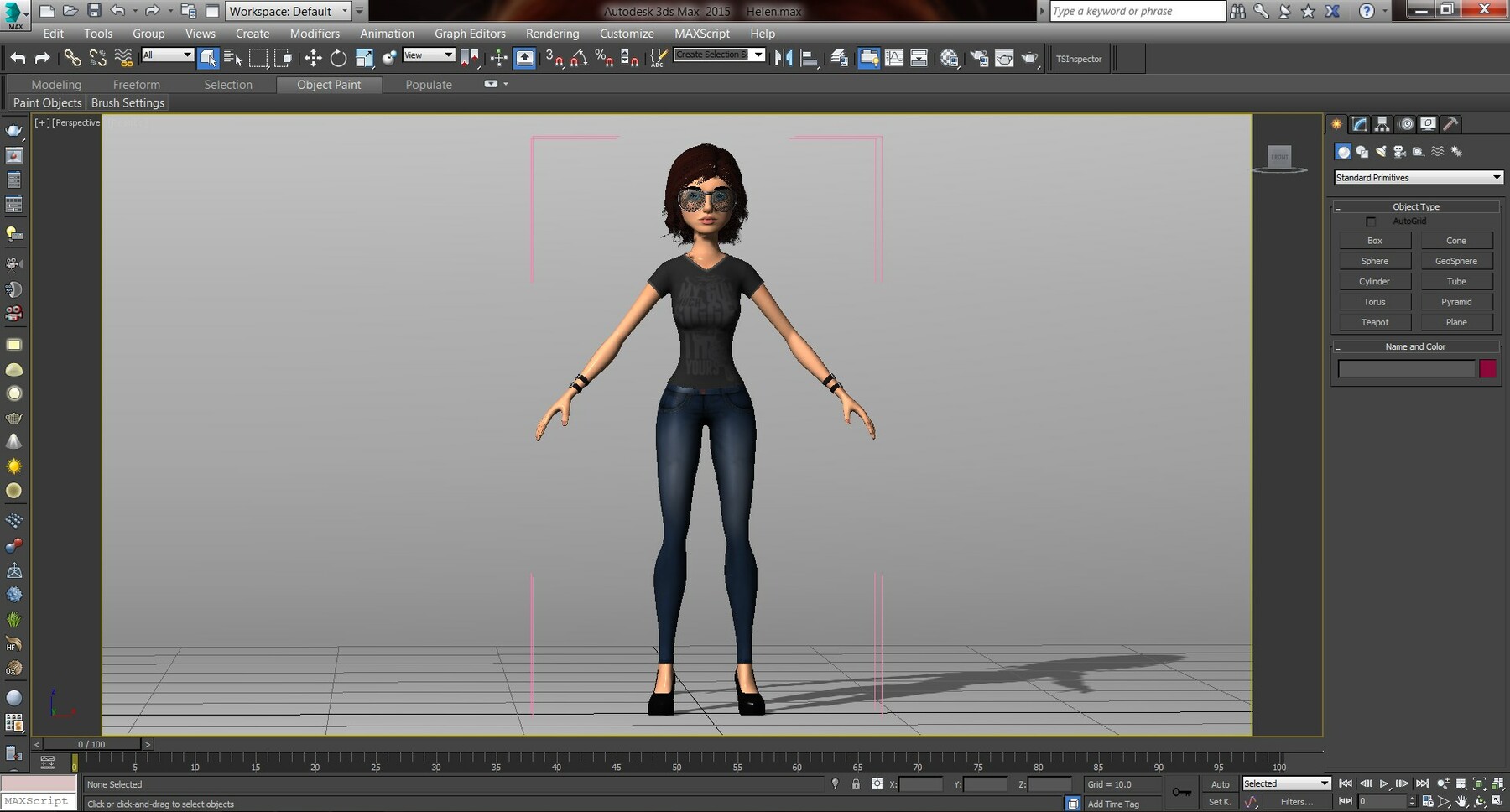Expand the Workspace: Default dropdown
The width and height of the screenshot is (1510, 812).
point(344,11)
